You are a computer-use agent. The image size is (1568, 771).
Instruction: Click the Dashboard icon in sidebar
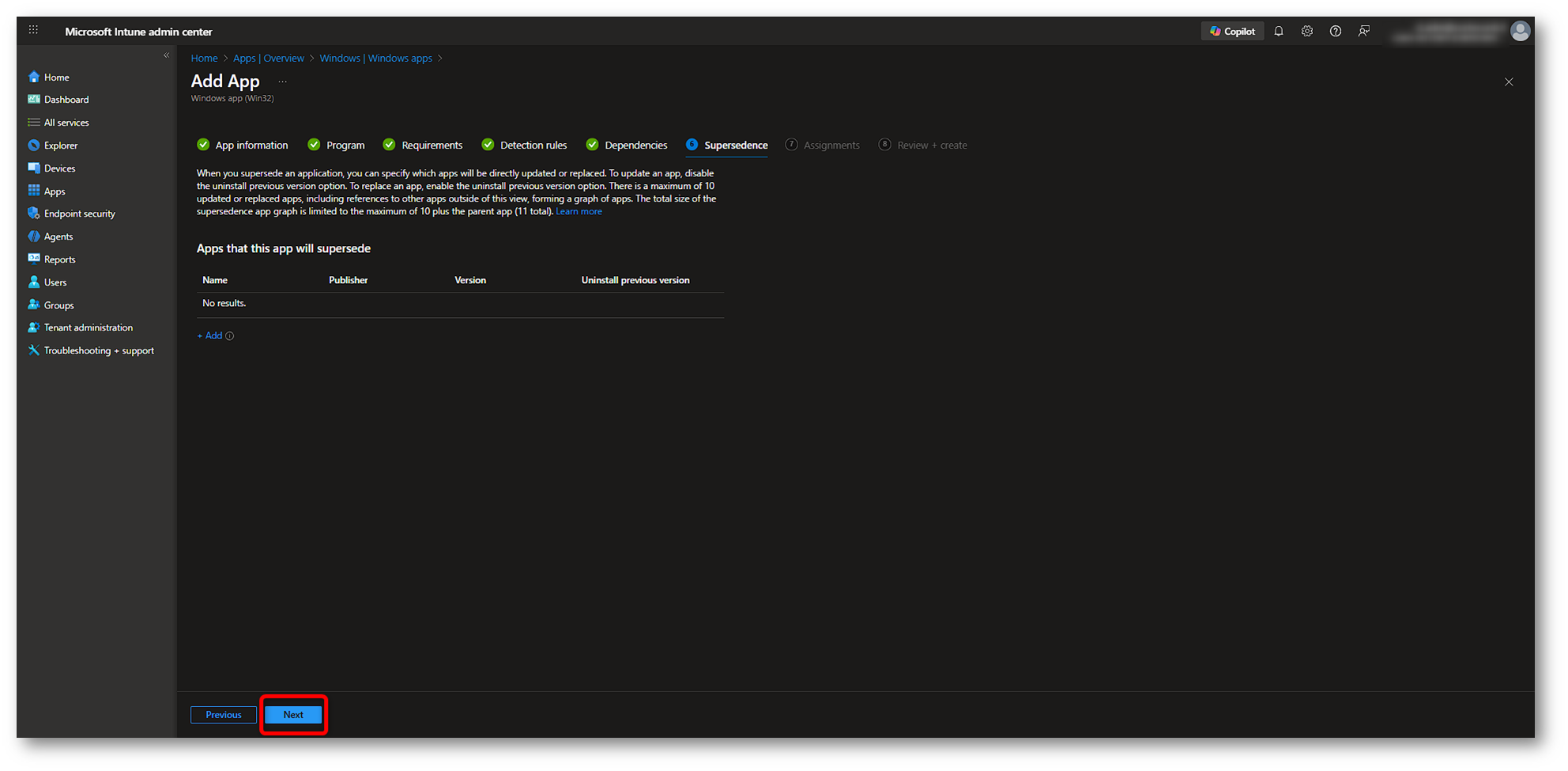pos(34,100)
